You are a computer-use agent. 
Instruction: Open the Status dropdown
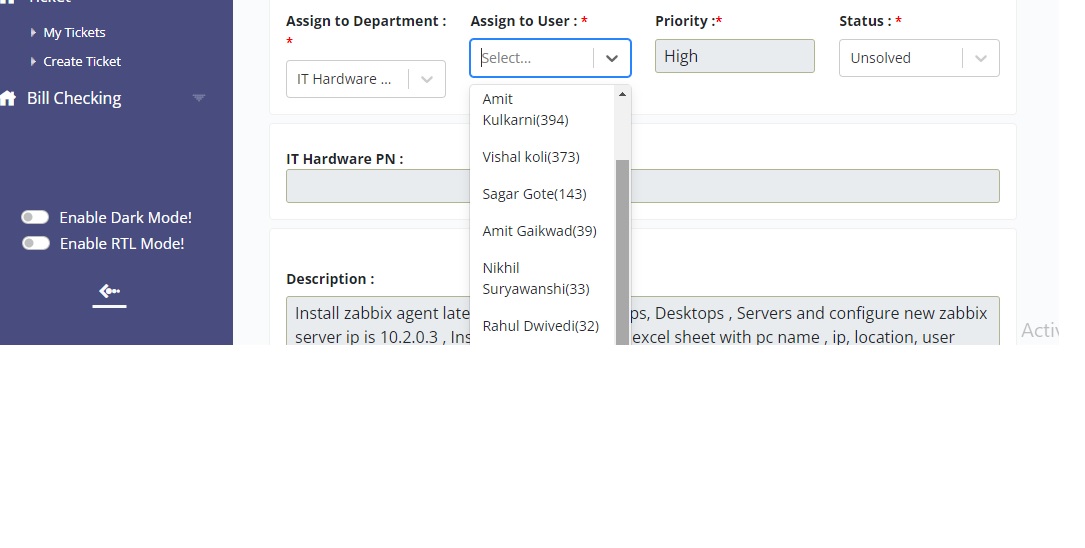[919, 58]
